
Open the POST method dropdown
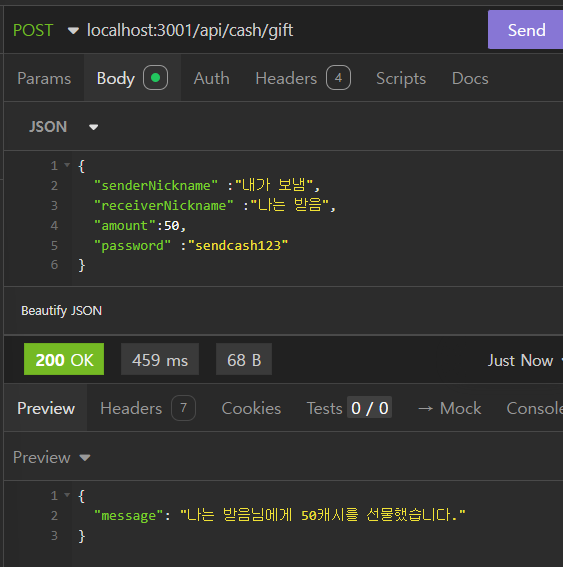pos(46,30)
